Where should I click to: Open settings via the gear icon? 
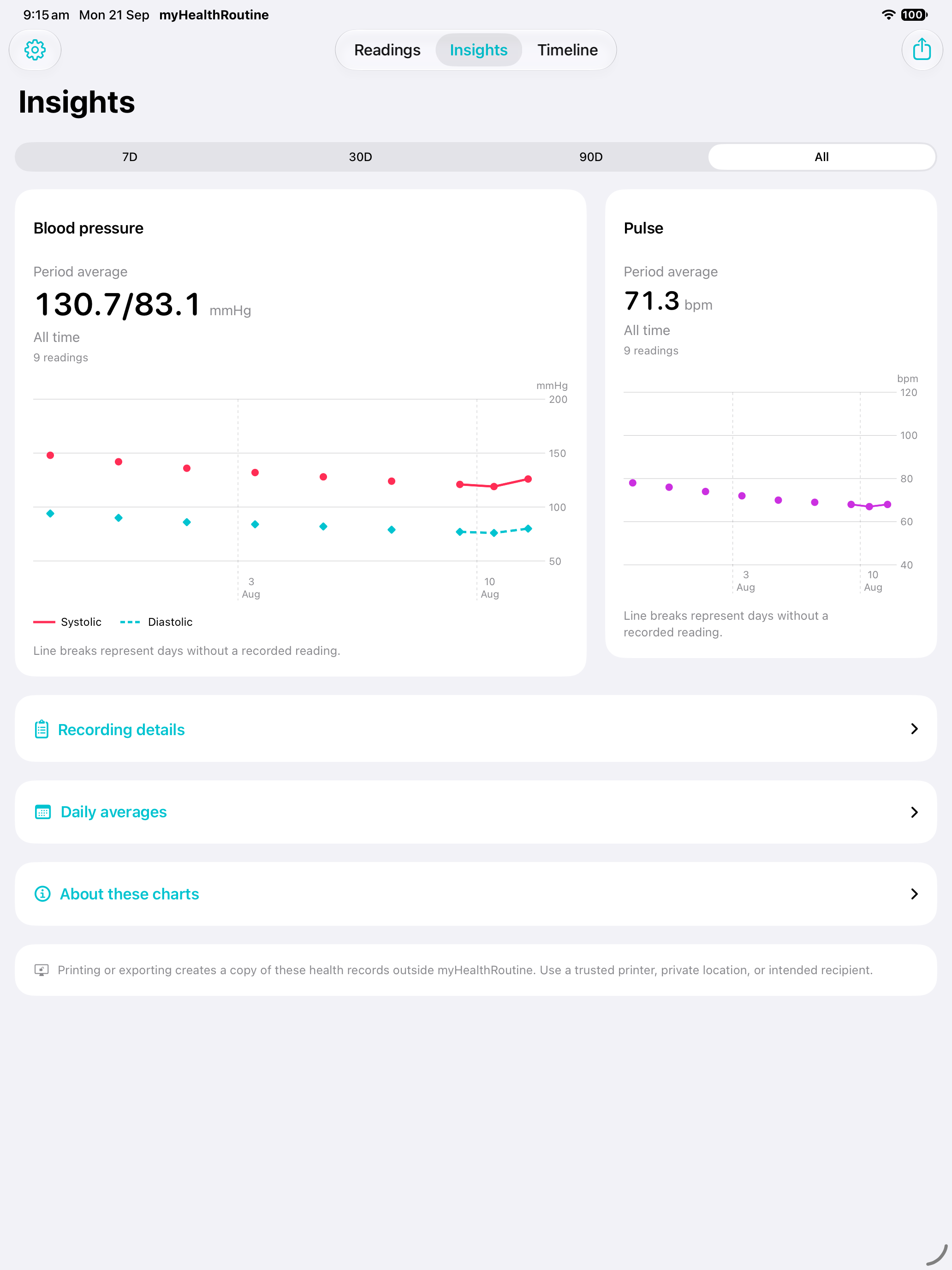[x=35, y=50]
